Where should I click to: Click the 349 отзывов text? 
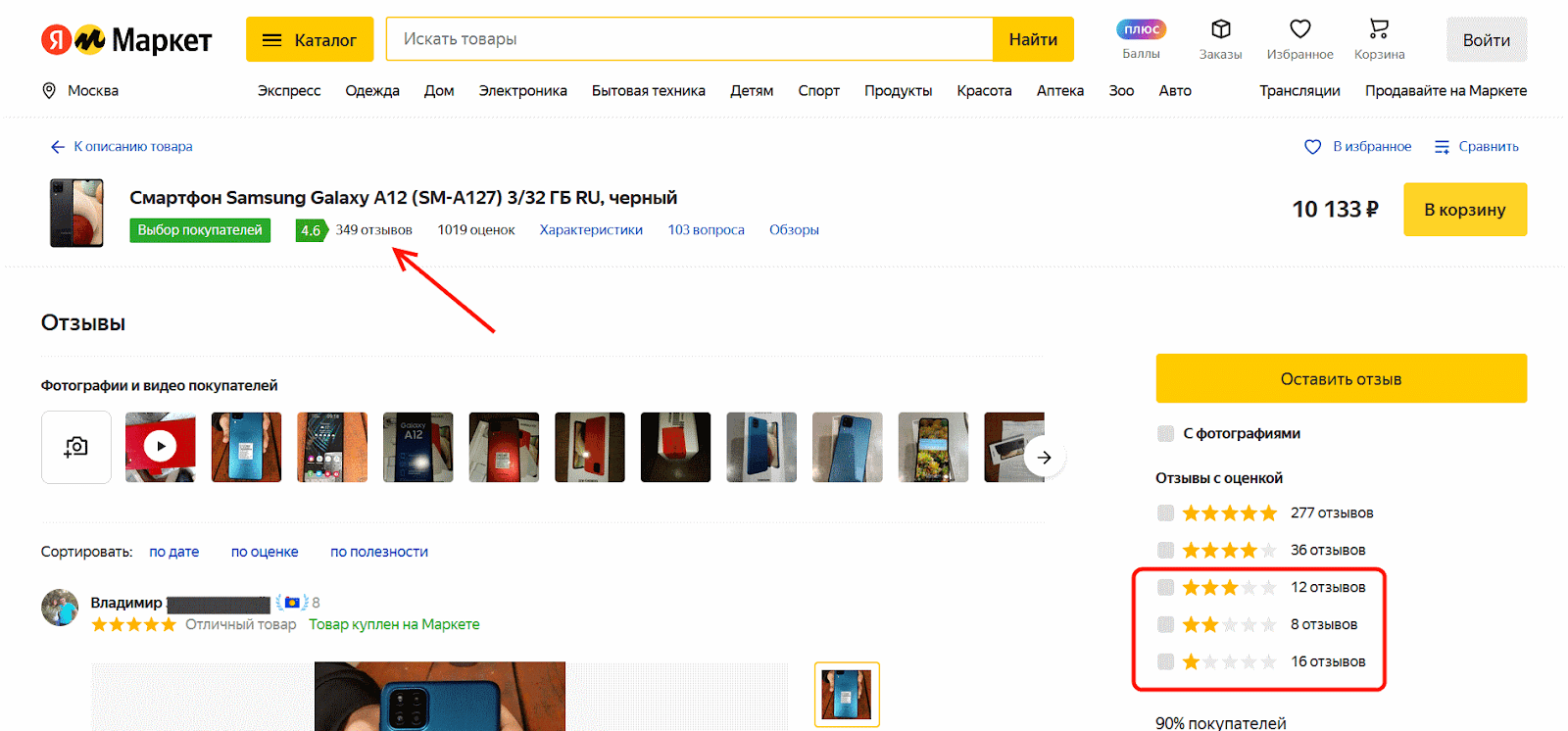(x=373, y=230)
